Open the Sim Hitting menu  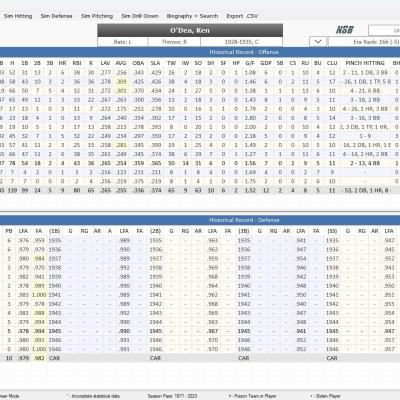click(x=18, y=16)
